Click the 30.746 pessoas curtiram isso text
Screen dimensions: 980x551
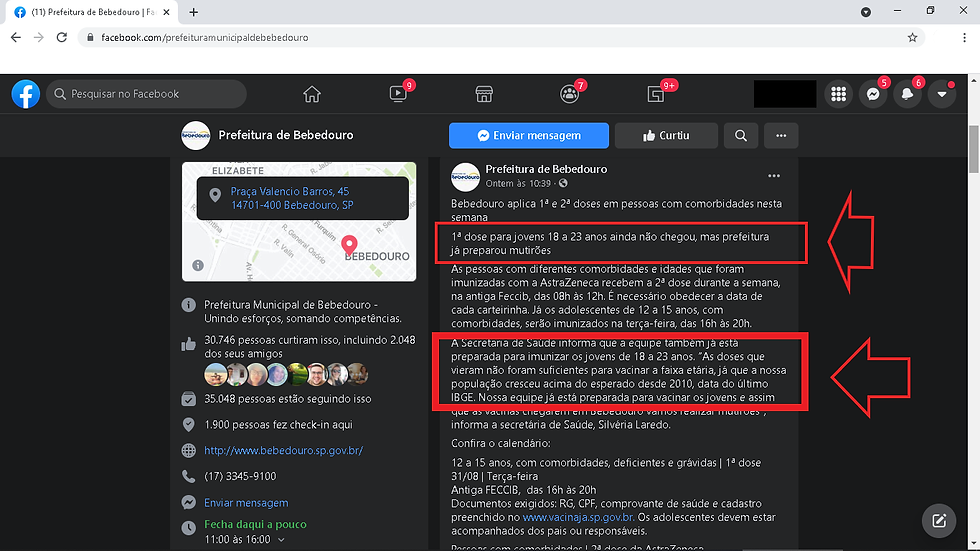click(309, 347)
